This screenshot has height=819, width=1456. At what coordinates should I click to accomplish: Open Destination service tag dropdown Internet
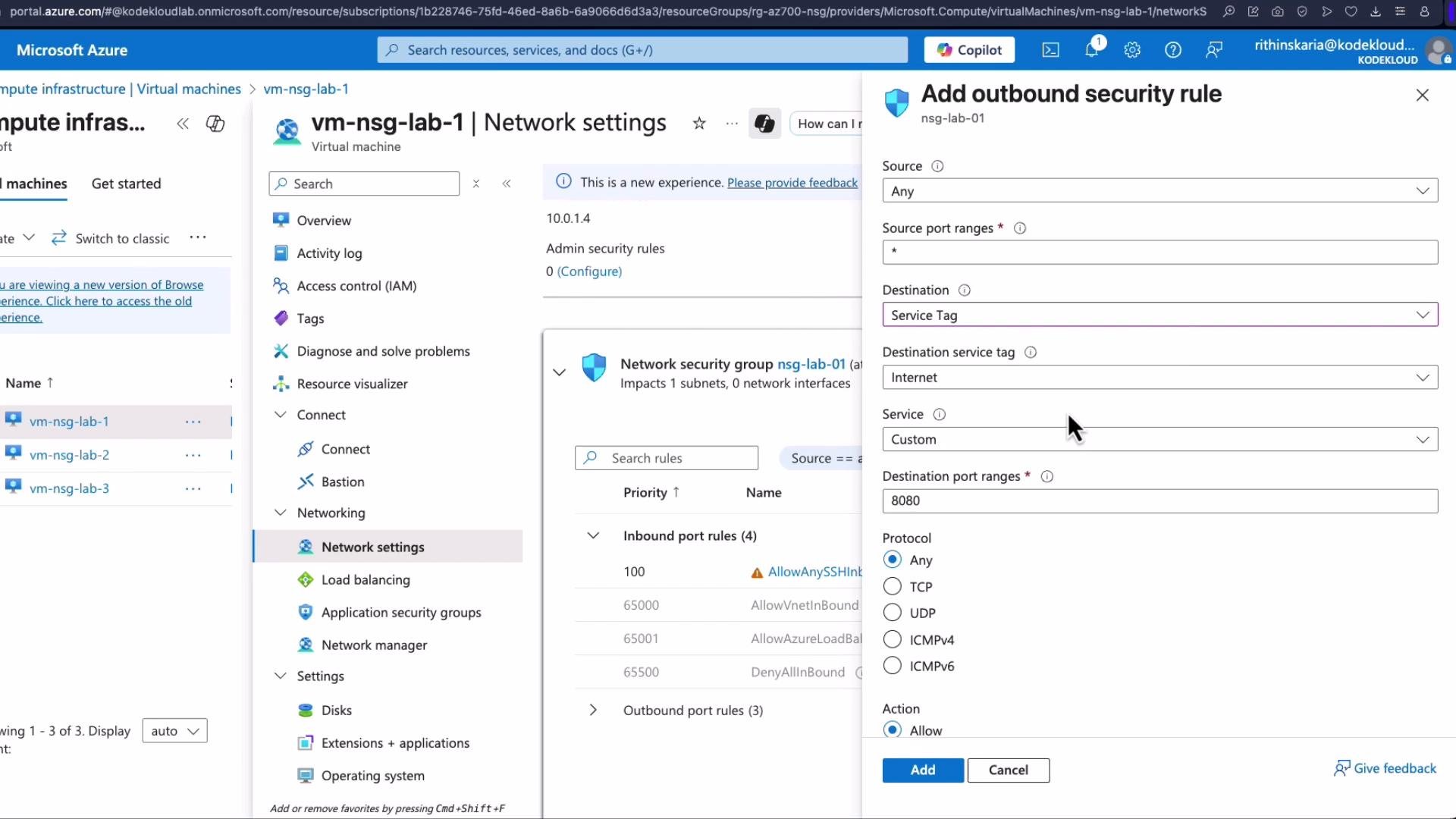coord(1159,377)
